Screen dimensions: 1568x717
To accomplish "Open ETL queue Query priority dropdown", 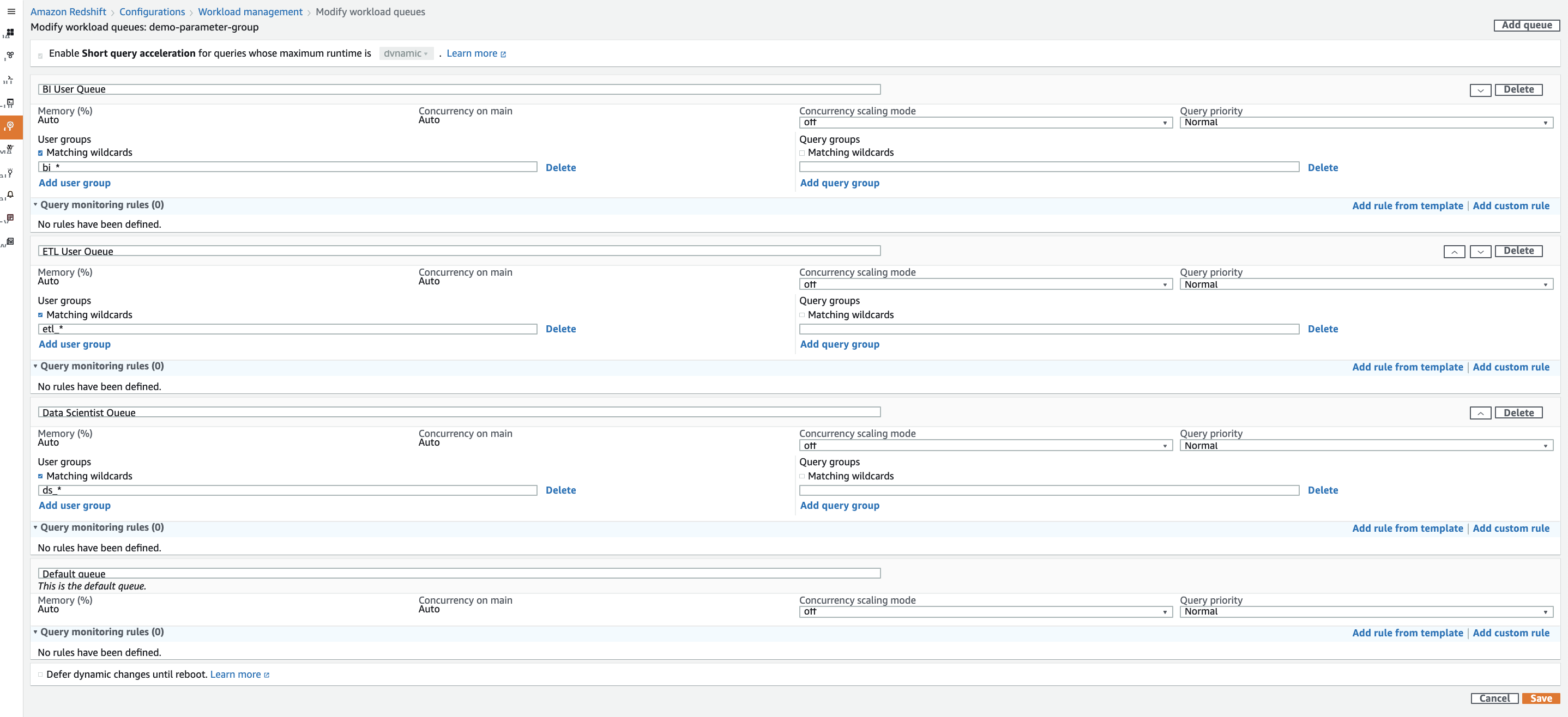I will pos(1366,284).
